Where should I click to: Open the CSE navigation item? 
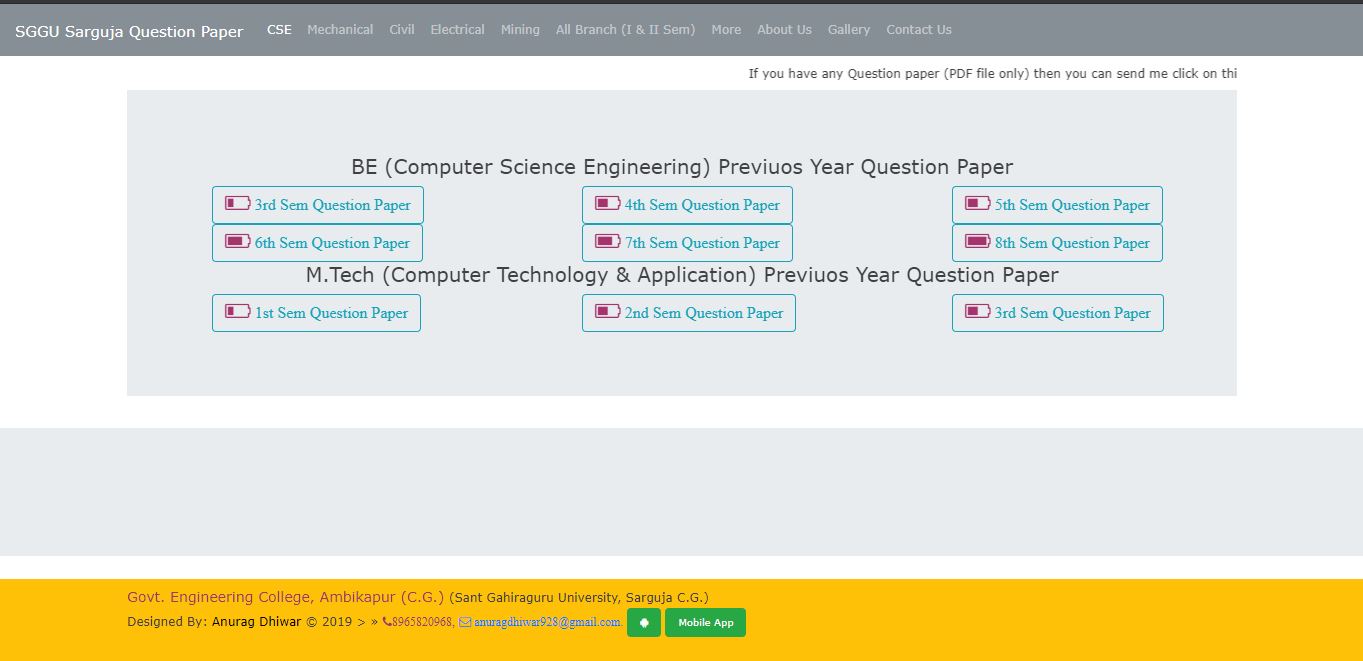click(279, 30)
